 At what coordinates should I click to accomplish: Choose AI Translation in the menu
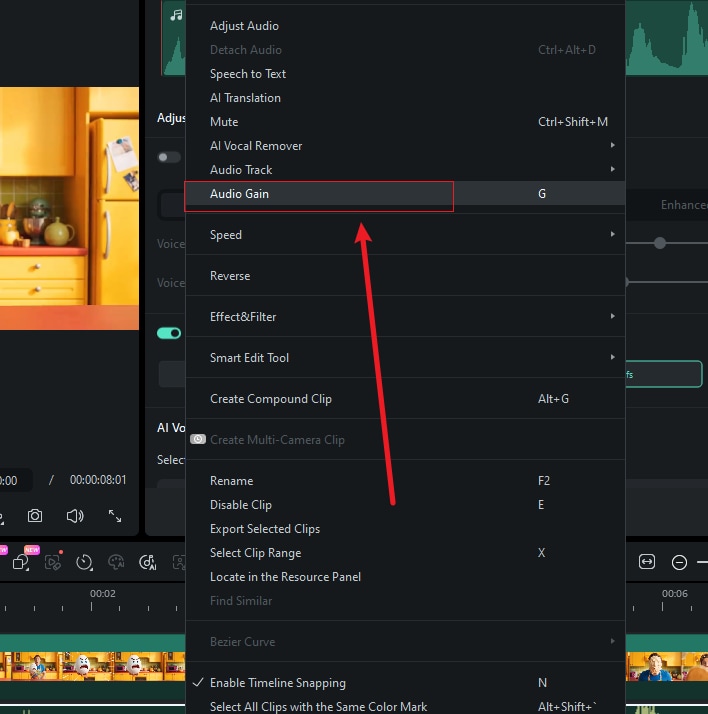[x=405, y=98]
